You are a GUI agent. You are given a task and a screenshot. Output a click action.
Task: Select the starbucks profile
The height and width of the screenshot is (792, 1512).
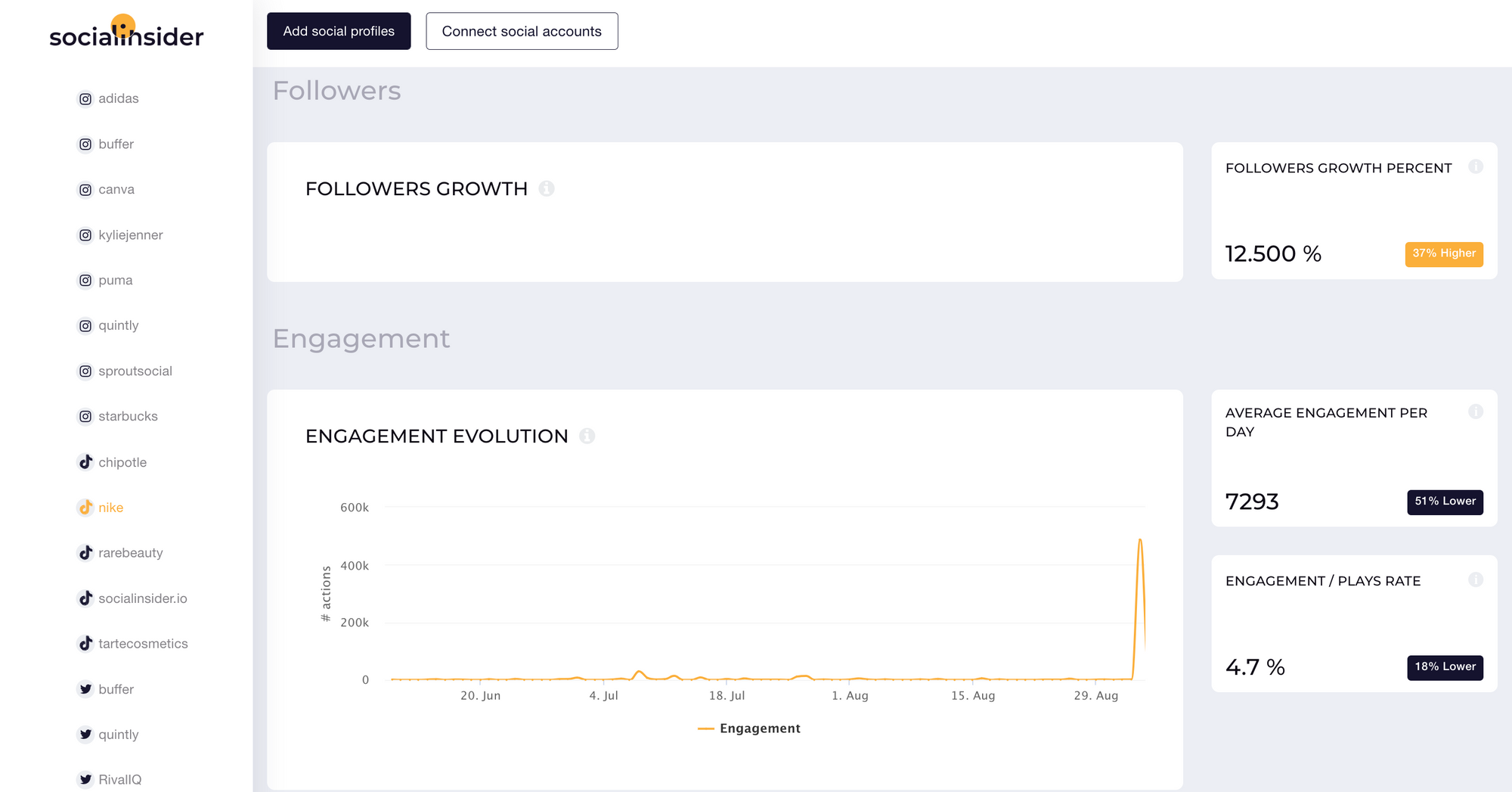point(129,416)
